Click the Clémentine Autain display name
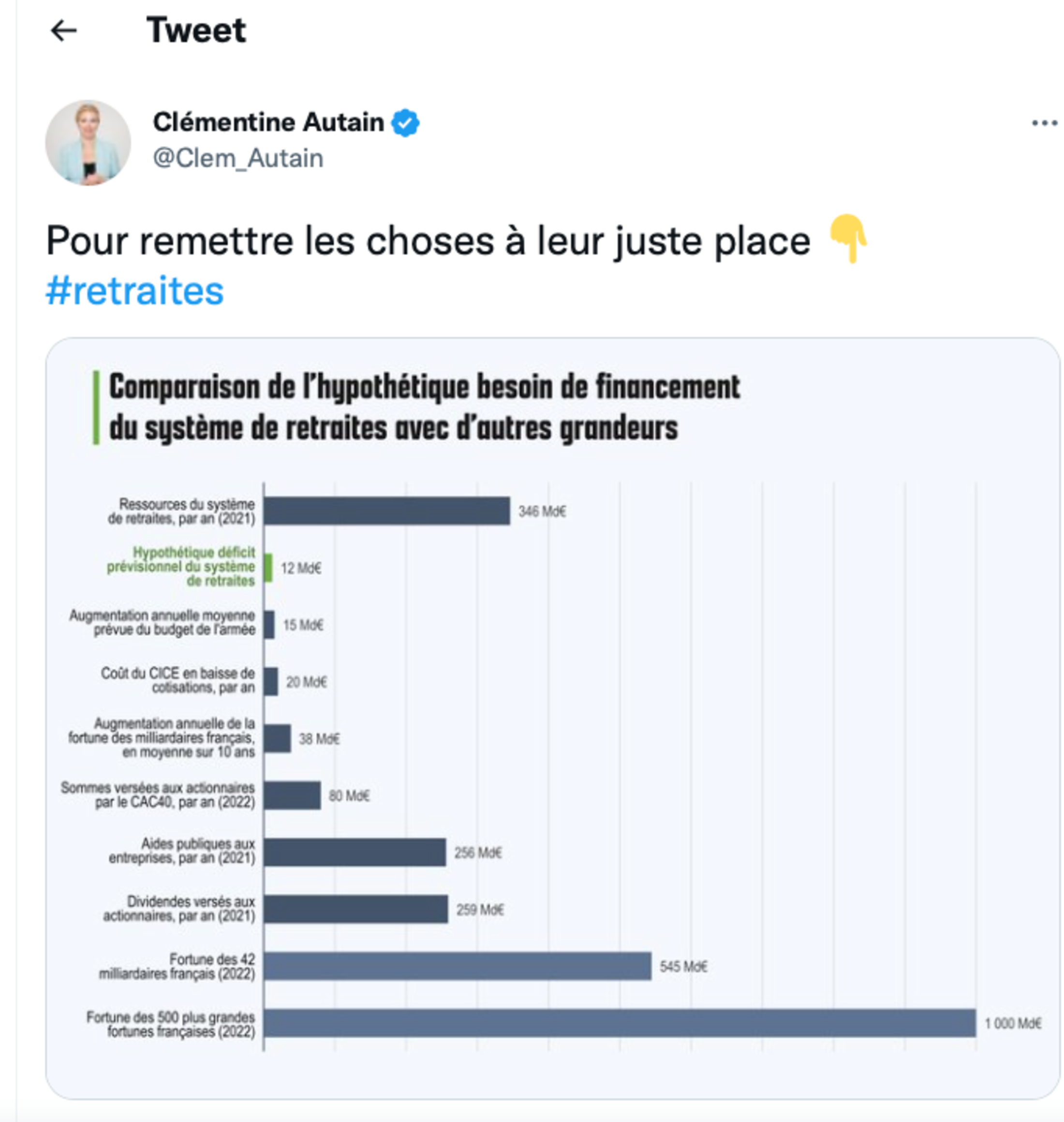 (x=268, y=122)
